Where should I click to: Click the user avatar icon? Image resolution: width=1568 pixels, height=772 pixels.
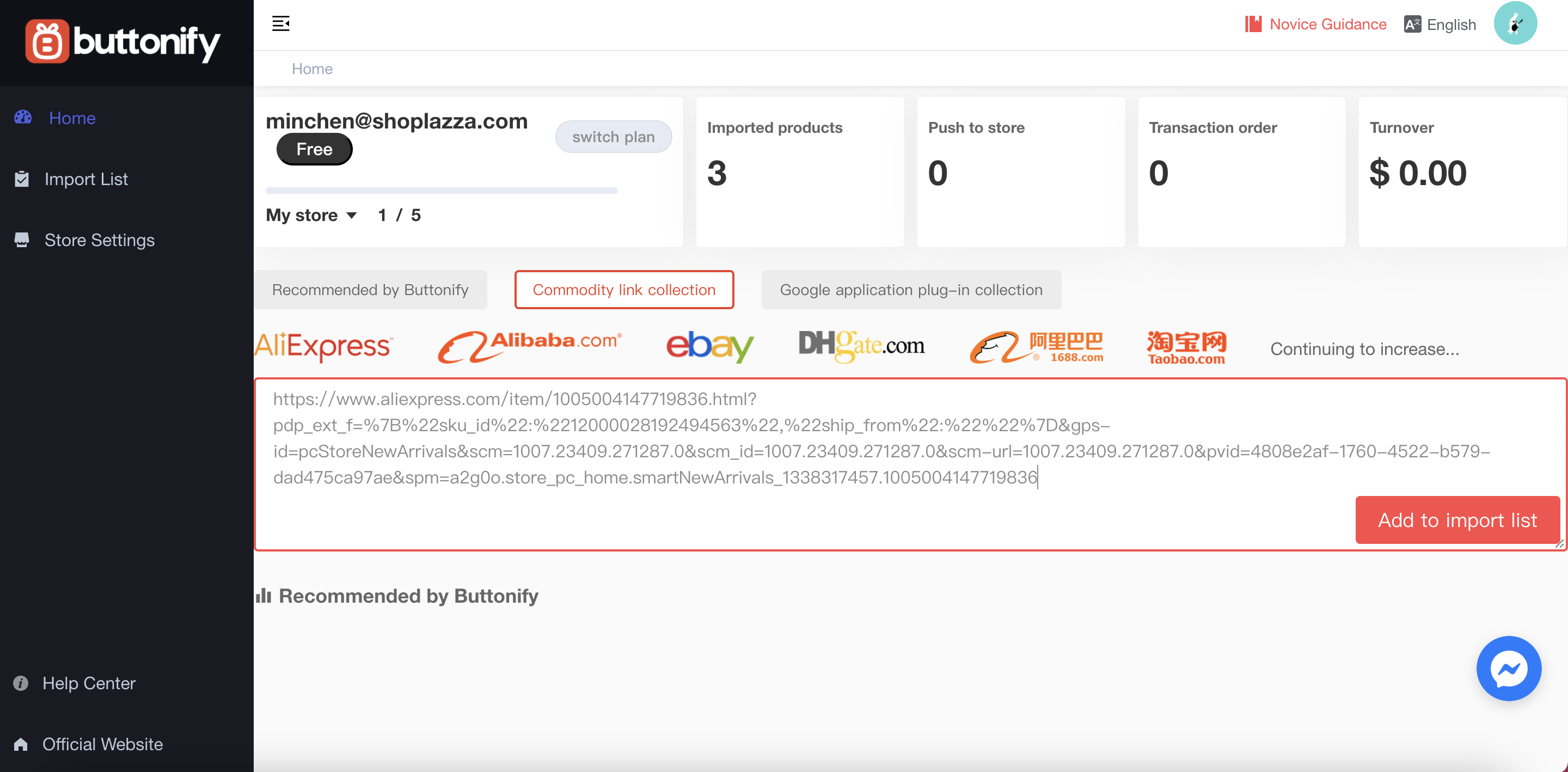click(x=1515, y=24)
